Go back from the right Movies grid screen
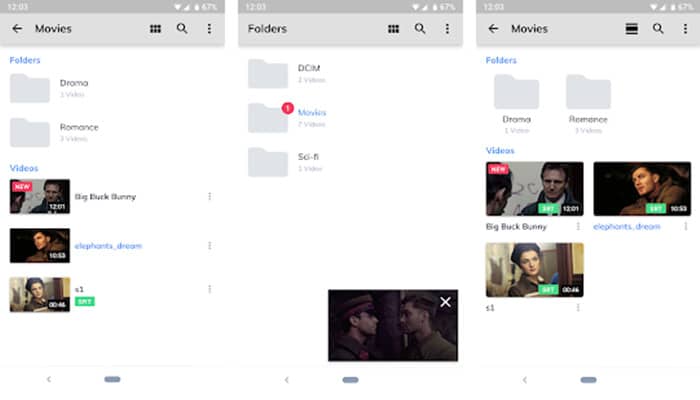 pos(493,29)
